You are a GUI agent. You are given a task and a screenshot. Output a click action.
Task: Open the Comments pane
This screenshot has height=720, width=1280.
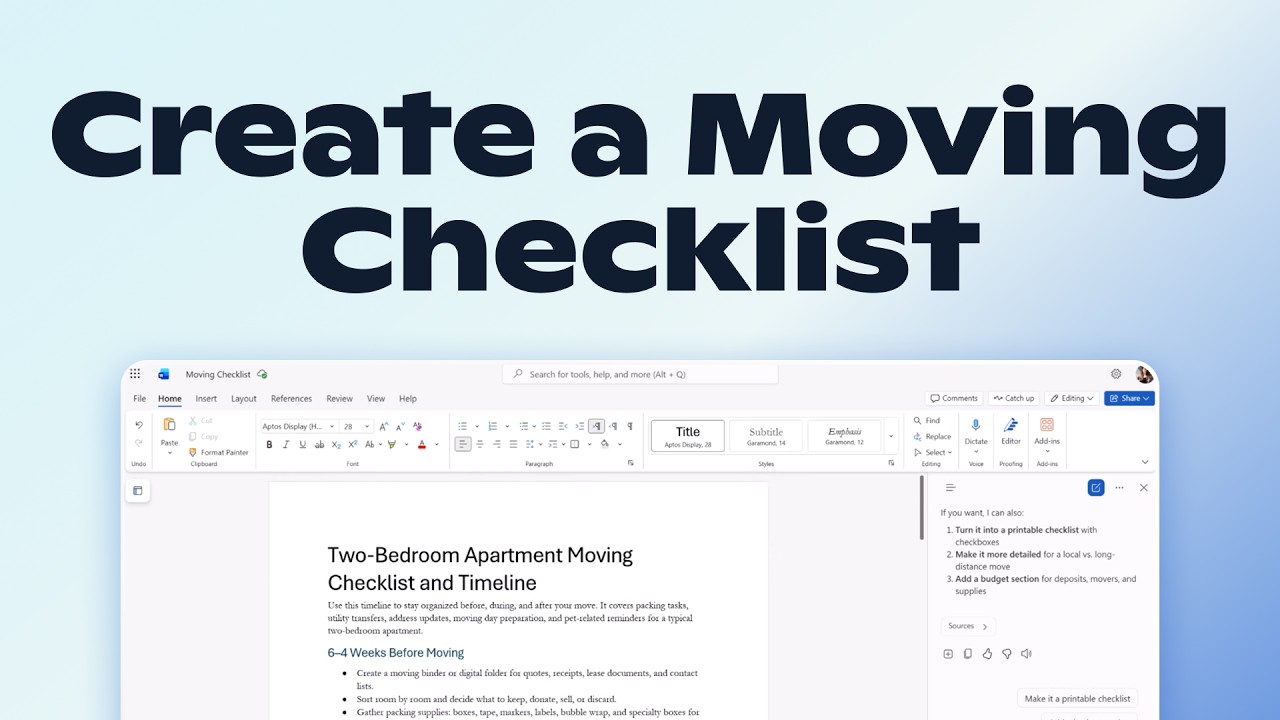[x=954, y=398]
